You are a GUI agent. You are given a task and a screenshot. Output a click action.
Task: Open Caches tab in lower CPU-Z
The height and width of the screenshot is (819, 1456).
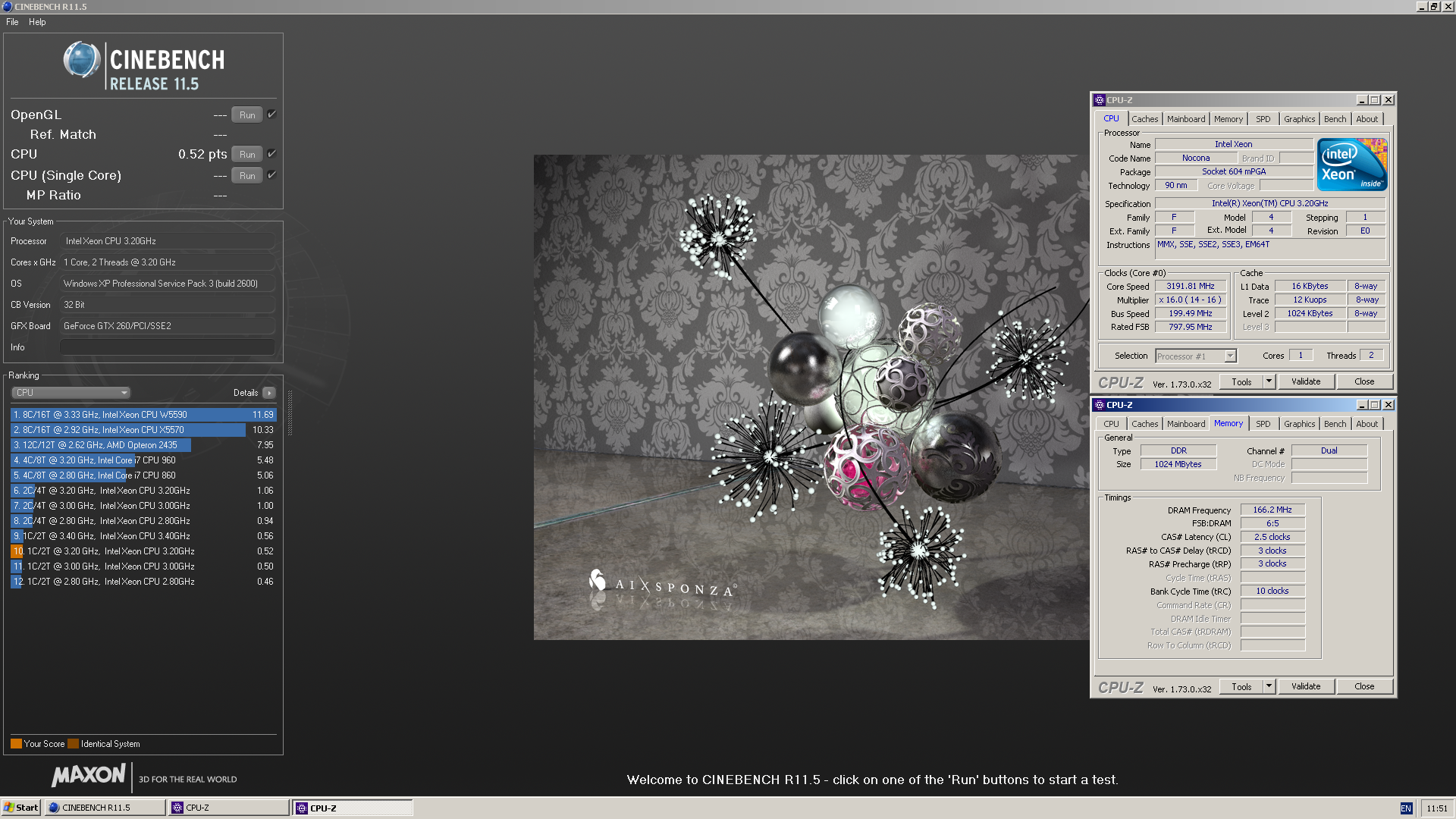1144,424
